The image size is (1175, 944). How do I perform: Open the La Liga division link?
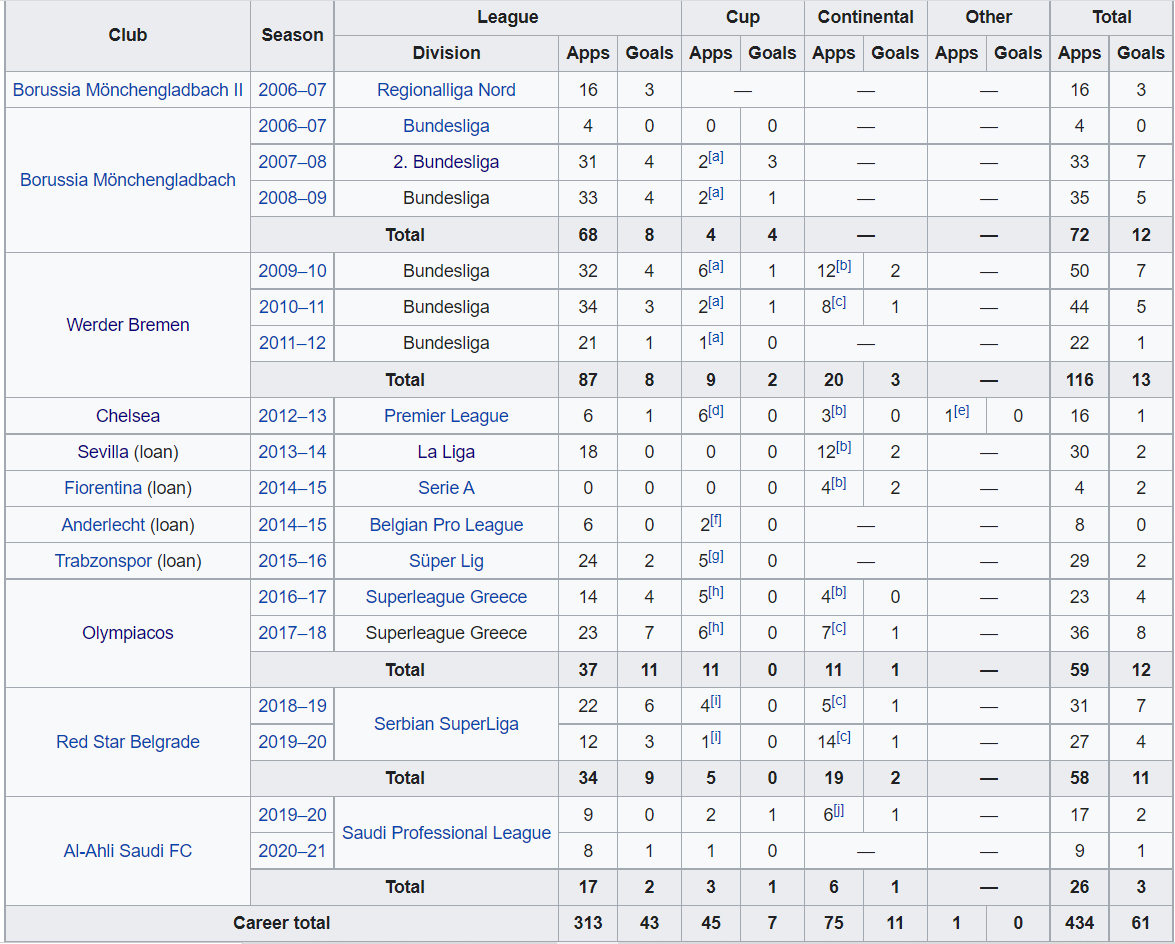[x=446, y=452]
